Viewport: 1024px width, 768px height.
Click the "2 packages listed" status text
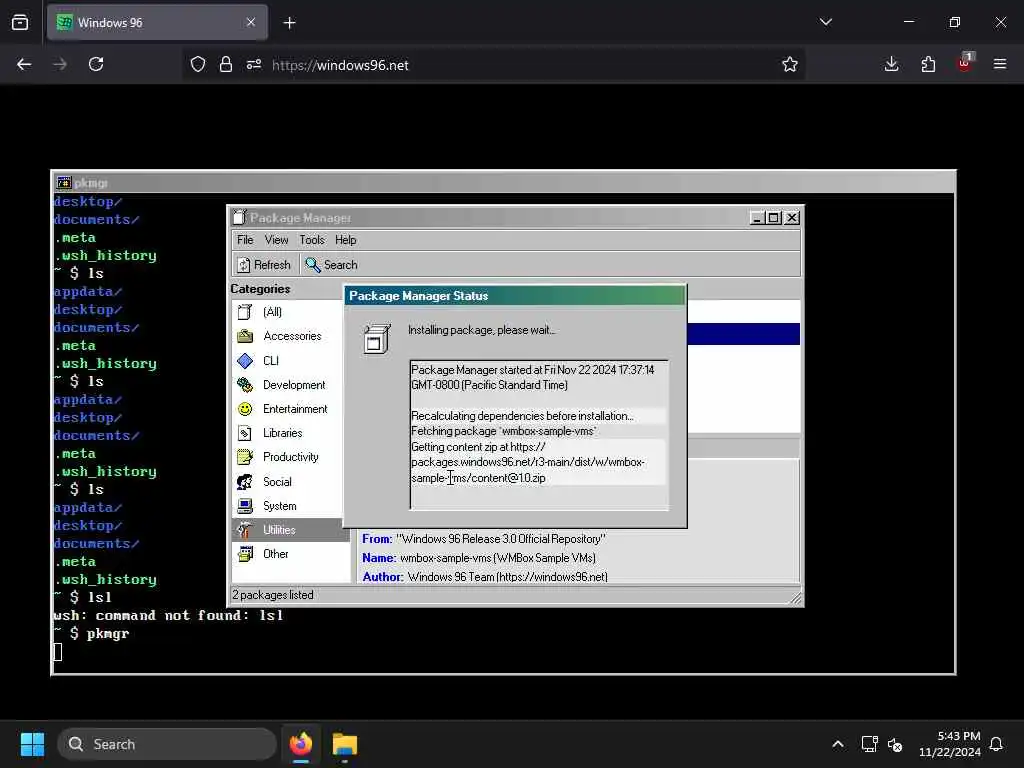pos(273,595)
